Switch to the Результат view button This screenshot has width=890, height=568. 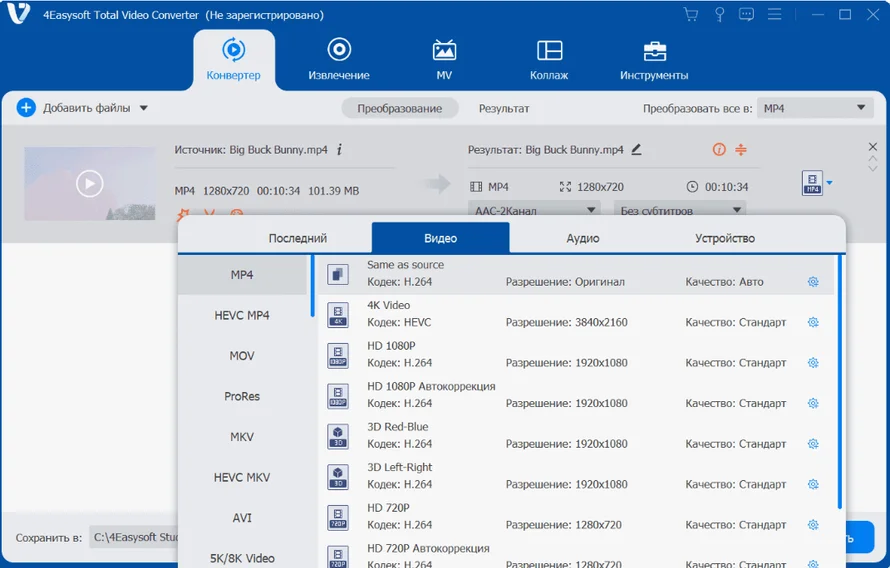coord(504,108)
